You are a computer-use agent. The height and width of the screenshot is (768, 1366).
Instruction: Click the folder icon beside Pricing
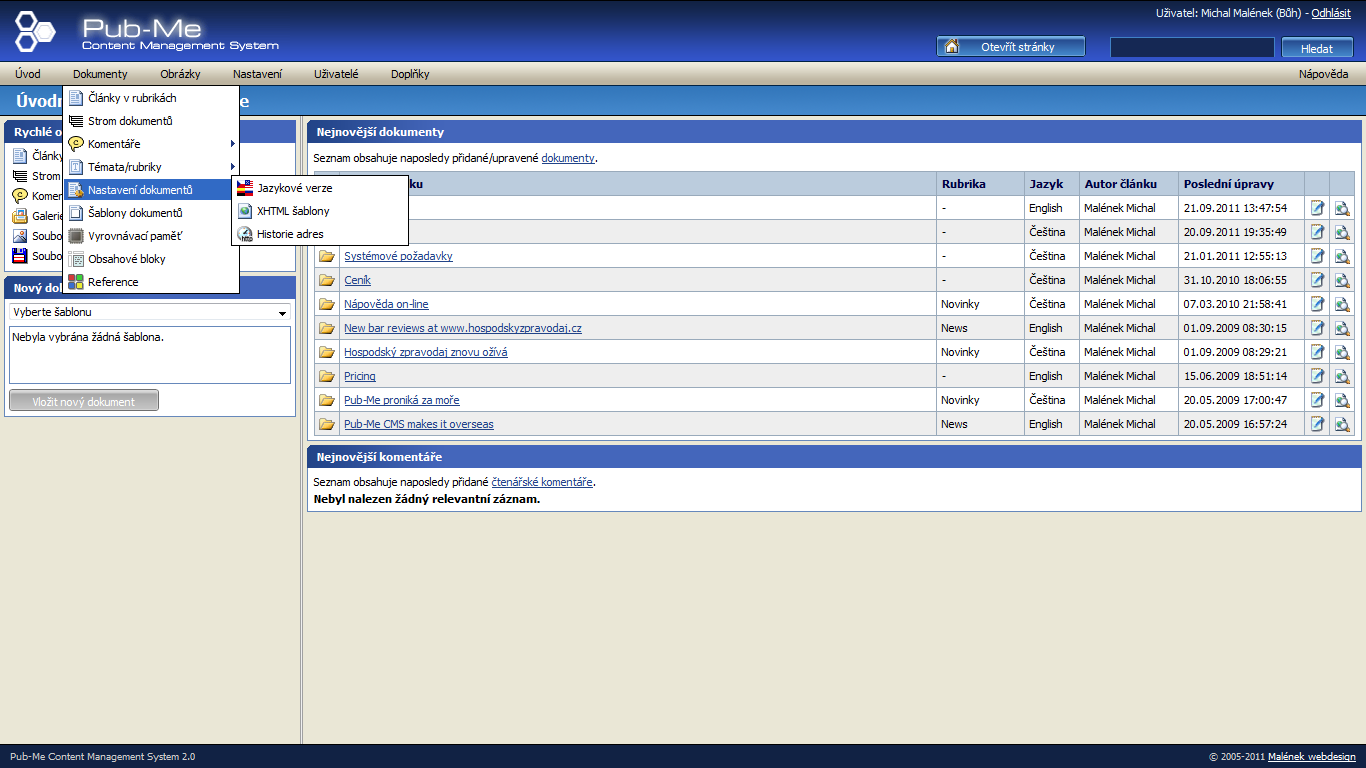pyautogui.click(x=327, y=376)
